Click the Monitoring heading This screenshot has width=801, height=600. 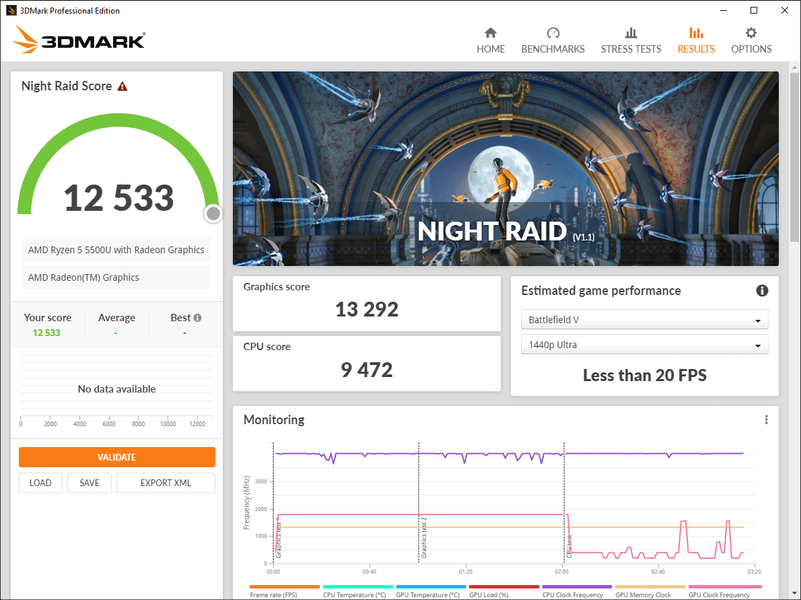(274, 420)
